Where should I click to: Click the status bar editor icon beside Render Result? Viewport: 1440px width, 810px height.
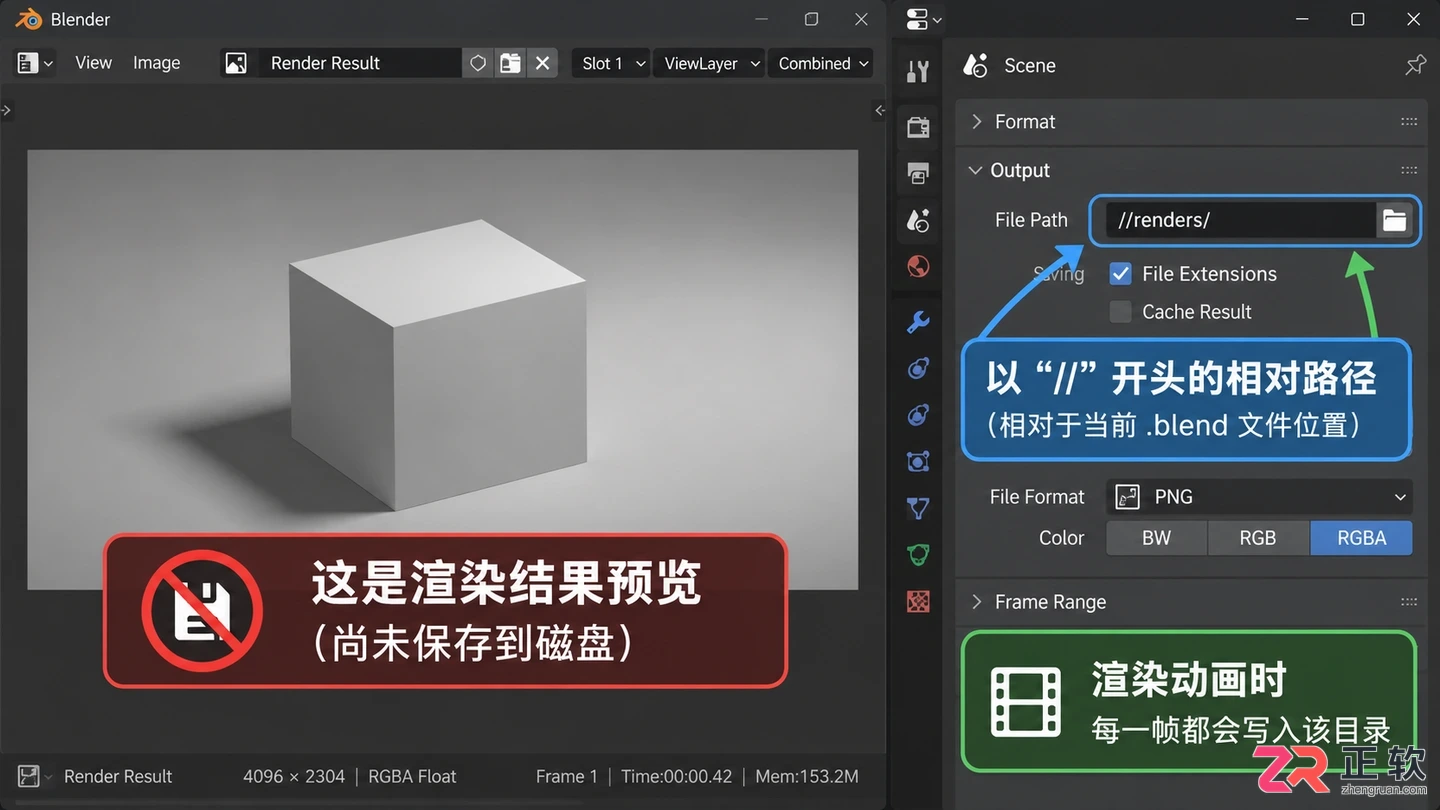coord(29,776)
